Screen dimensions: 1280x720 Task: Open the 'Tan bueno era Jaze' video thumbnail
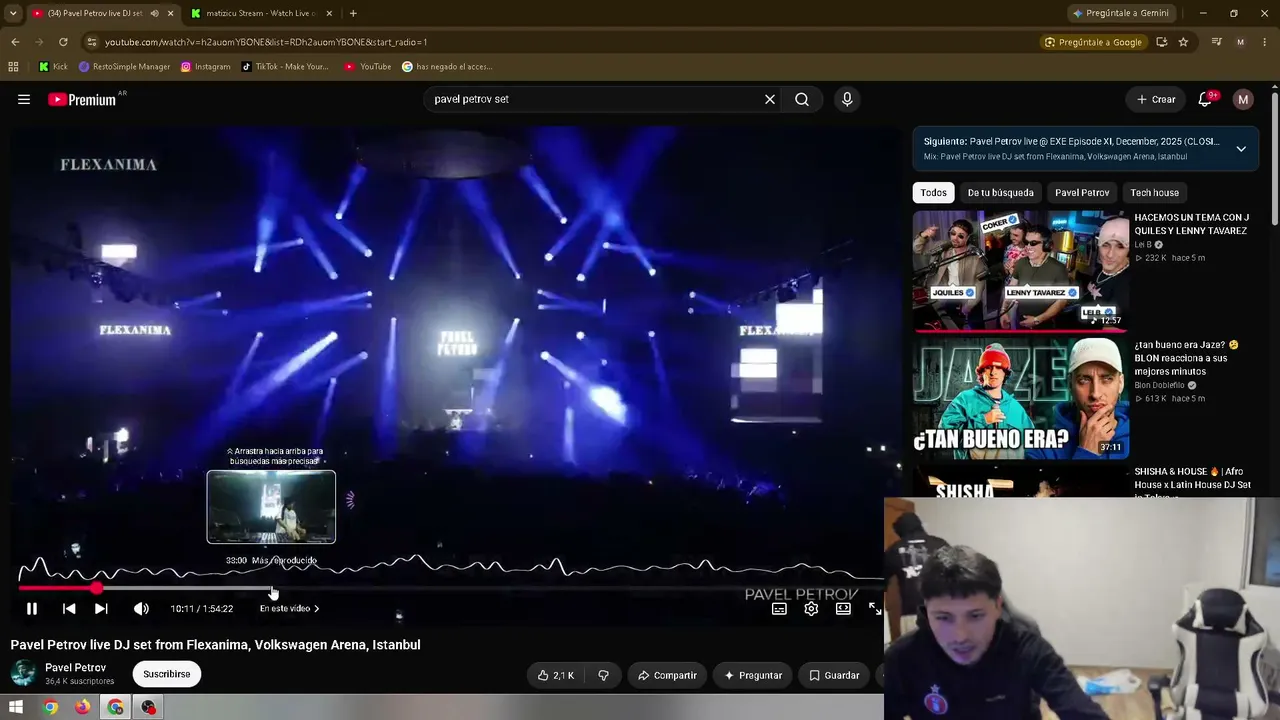1020,398
